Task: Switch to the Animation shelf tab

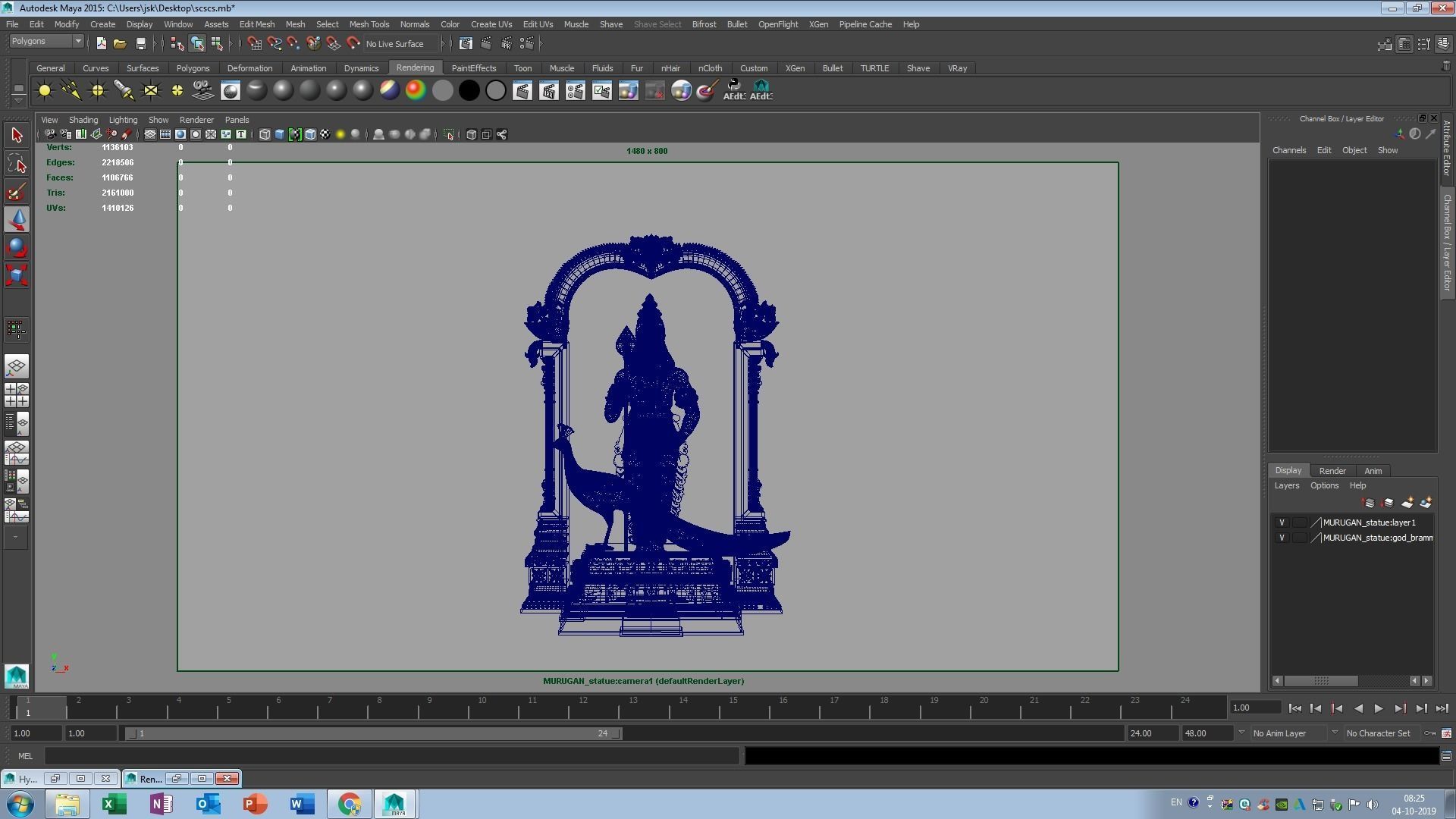Action: [308, 68]
